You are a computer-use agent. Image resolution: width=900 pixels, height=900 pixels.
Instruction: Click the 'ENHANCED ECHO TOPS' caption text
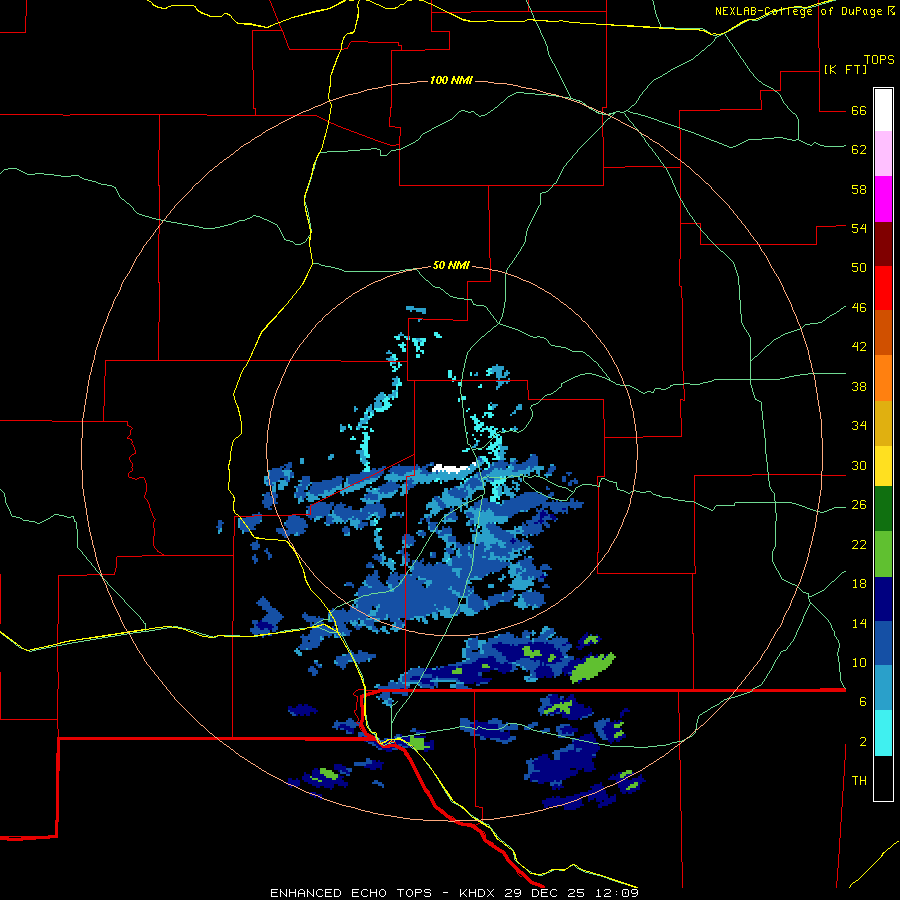tap(351, 893)
